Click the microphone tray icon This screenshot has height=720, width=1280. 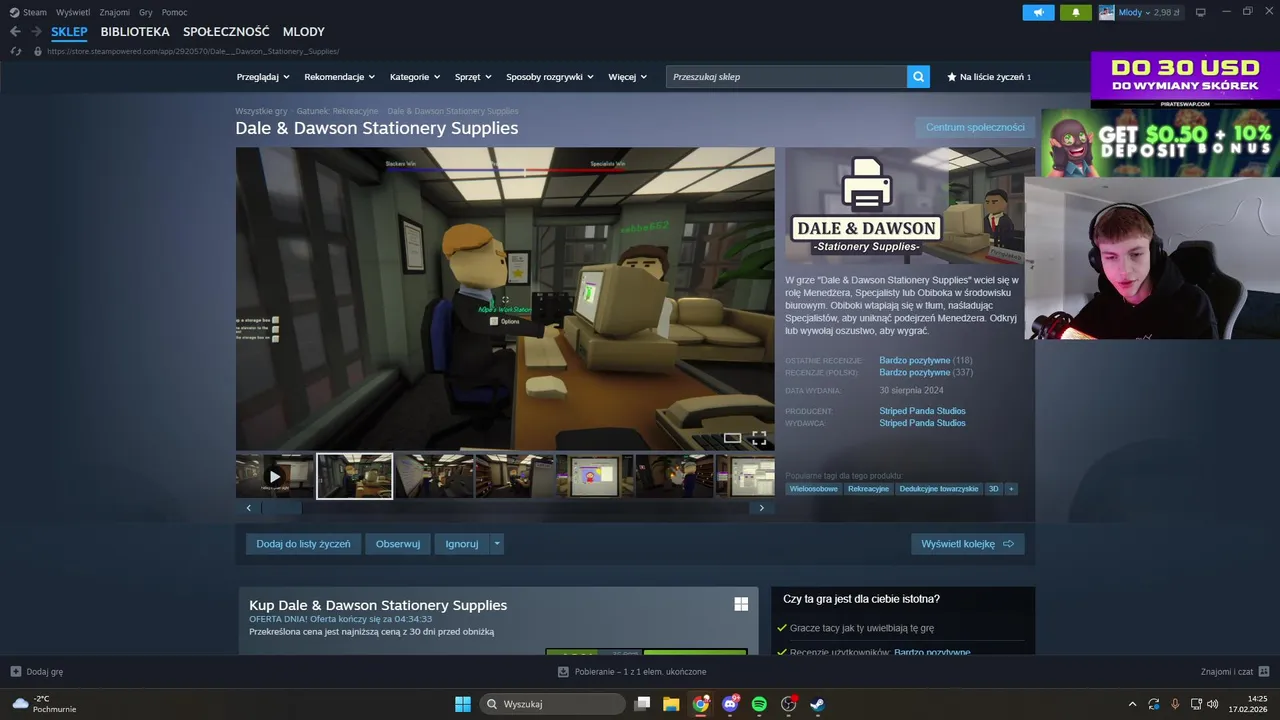[1175, 704]
